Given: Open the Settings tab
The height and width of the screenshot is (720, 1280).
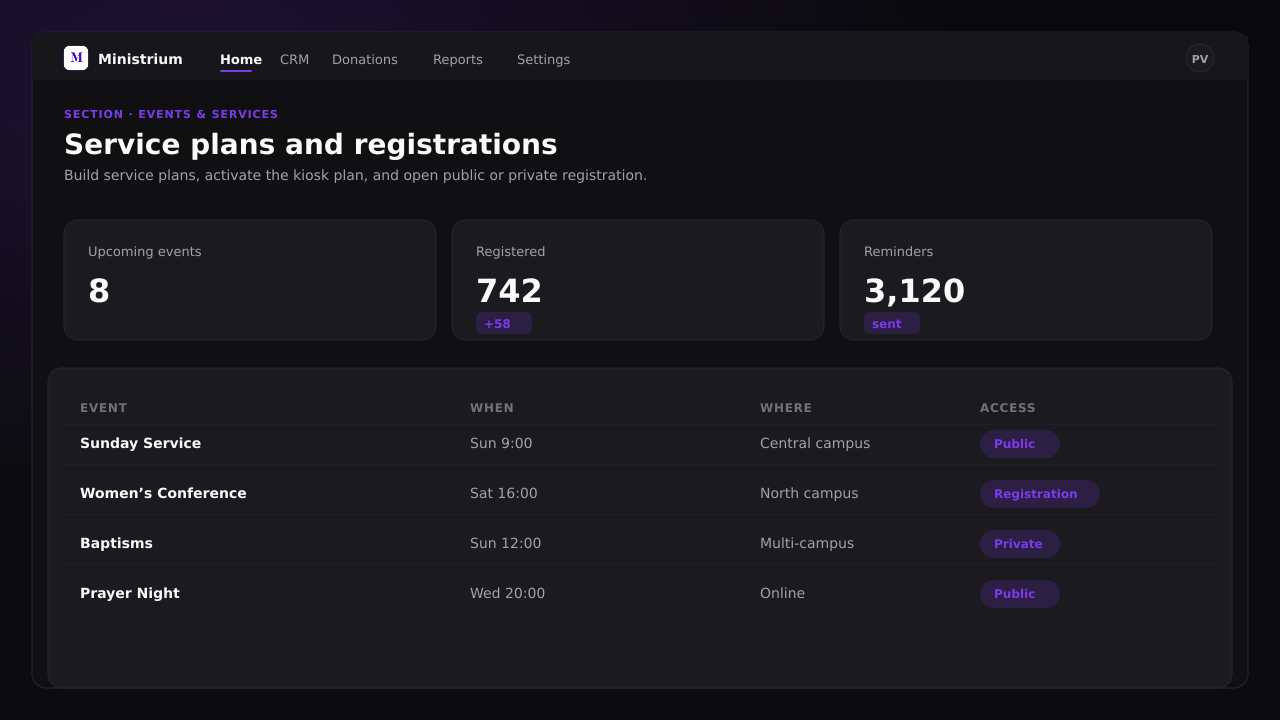Looking at the screenshot, I should click(x=543, y=60).
